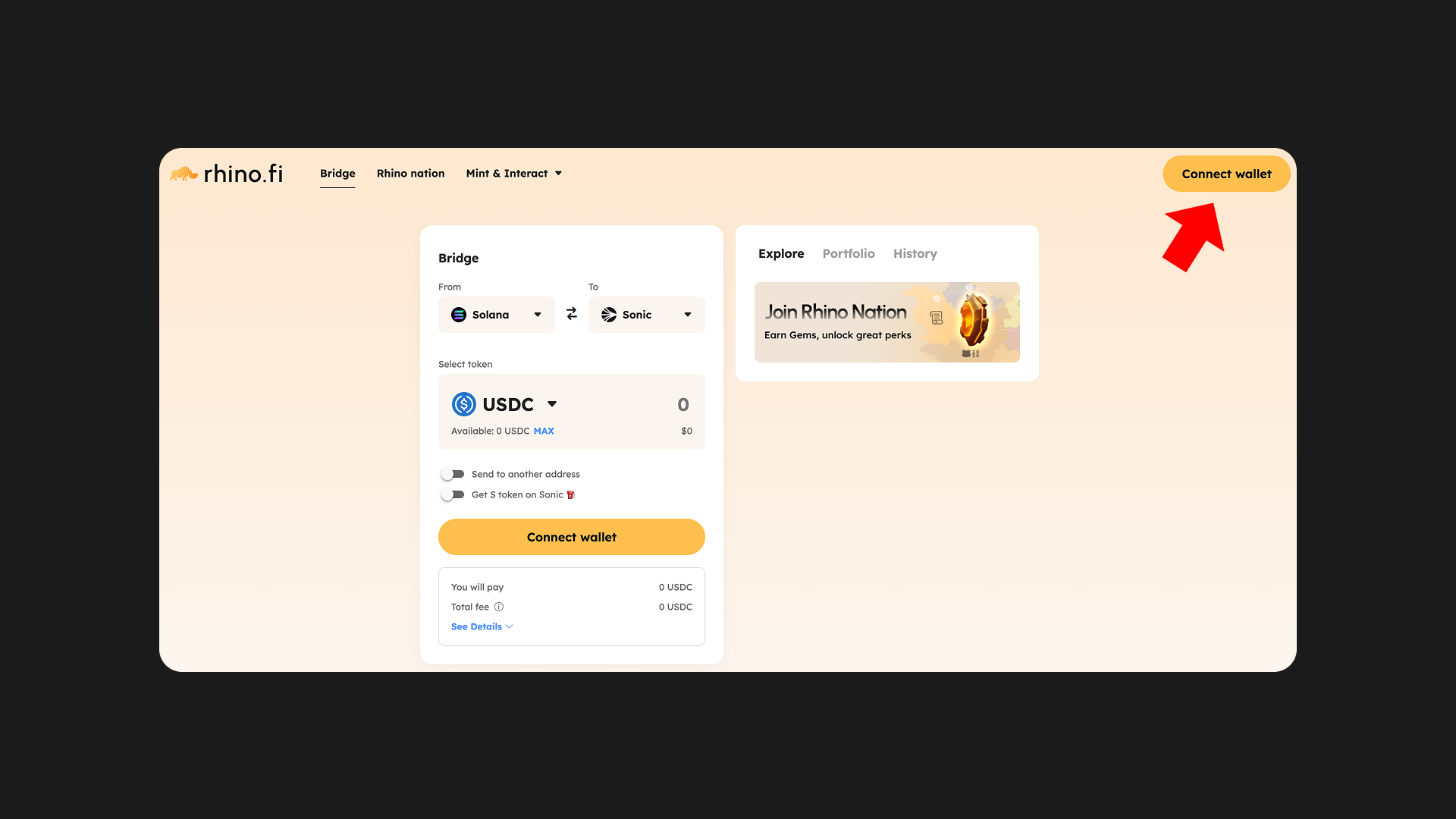Viewport: 1456px width, 819px height.
Task: Switch to the Portfolio tab
Action: (x=849, y=253)
